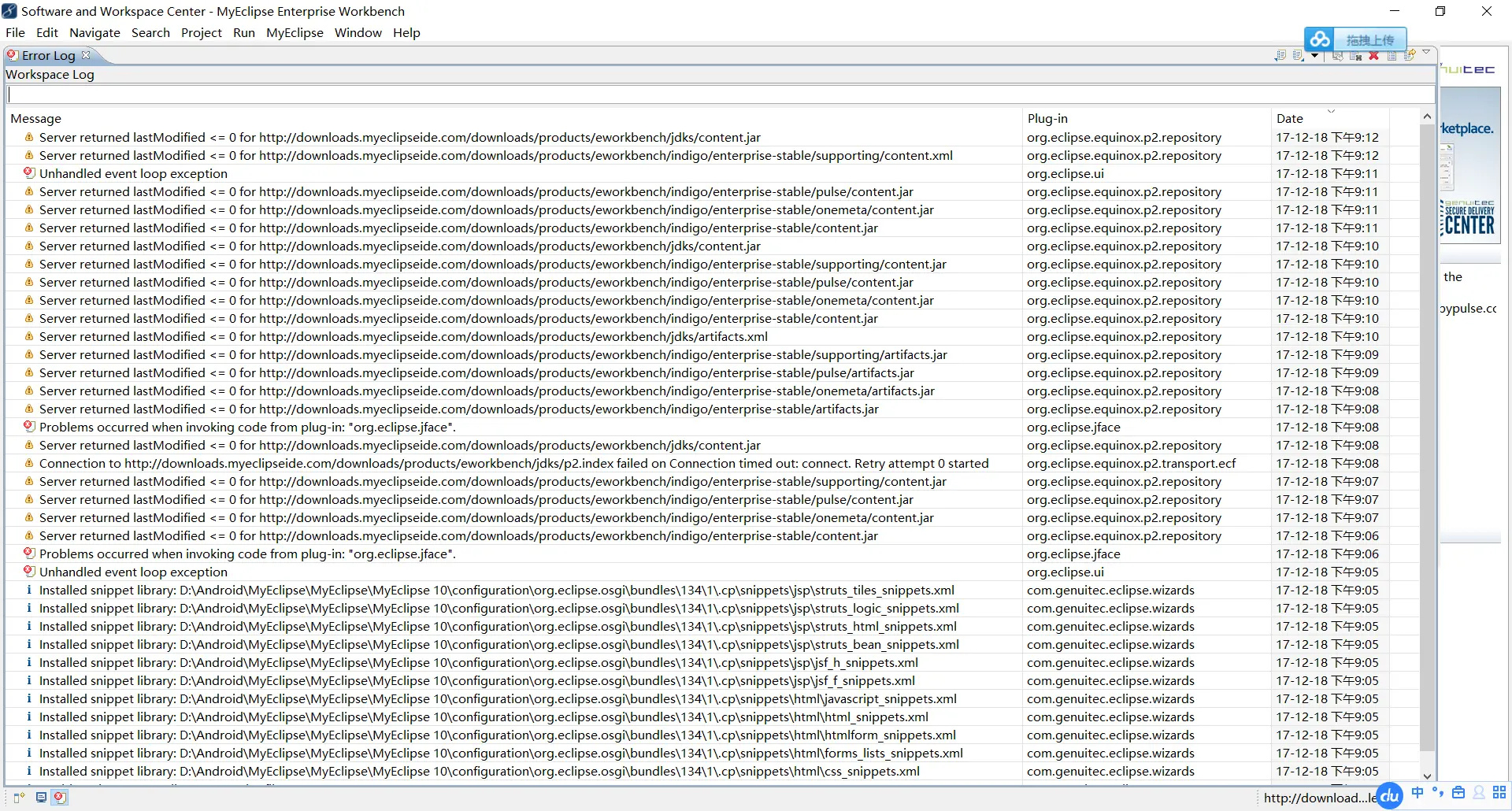This screenshot has height=811, width=1512.
Task: Click the error icon of the 9:08 jface Problems row
Action: click(x=29, y=427)
